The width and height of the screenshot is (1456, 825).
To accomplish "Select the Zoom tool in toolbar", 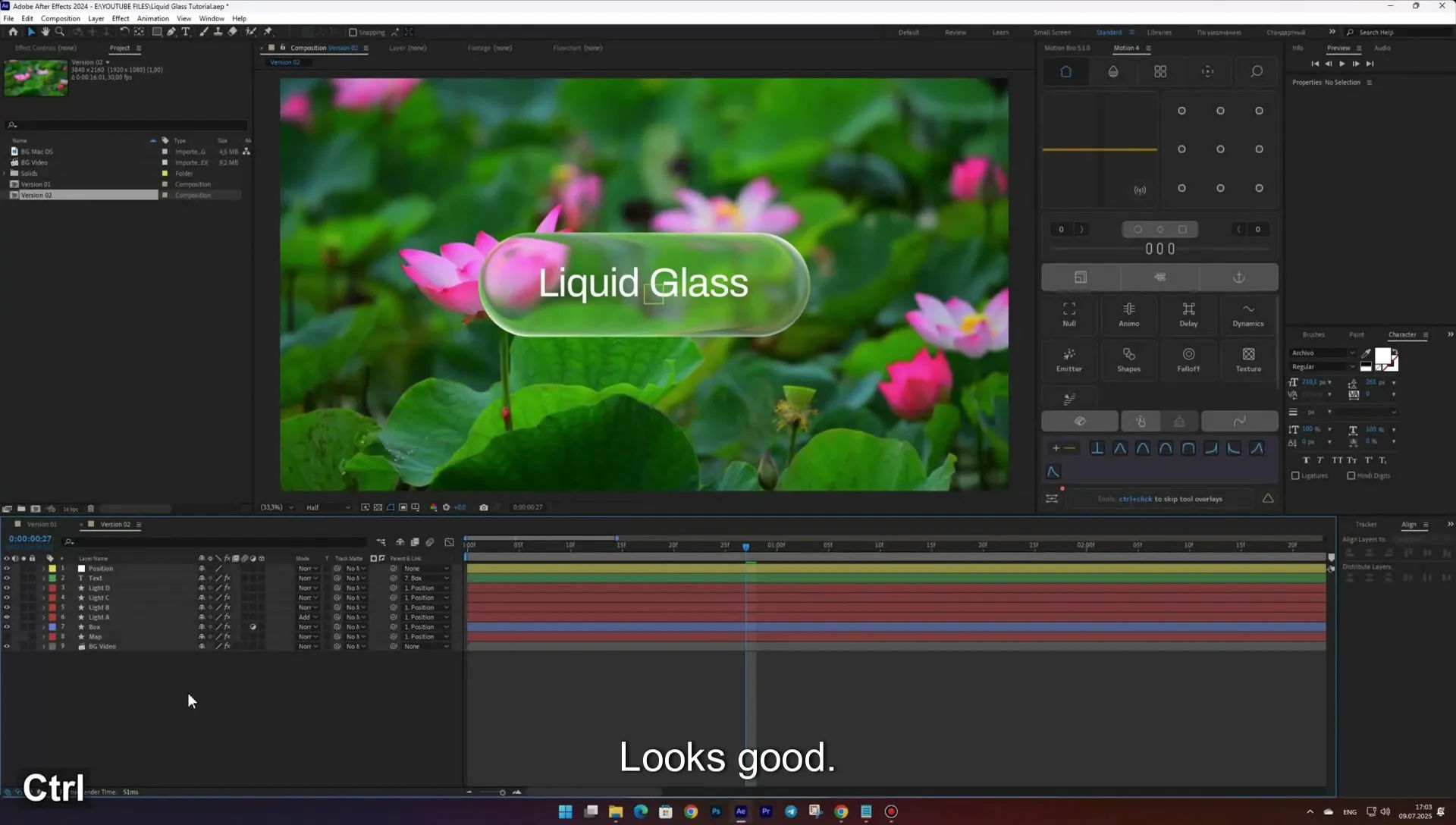I will point(60,32).
